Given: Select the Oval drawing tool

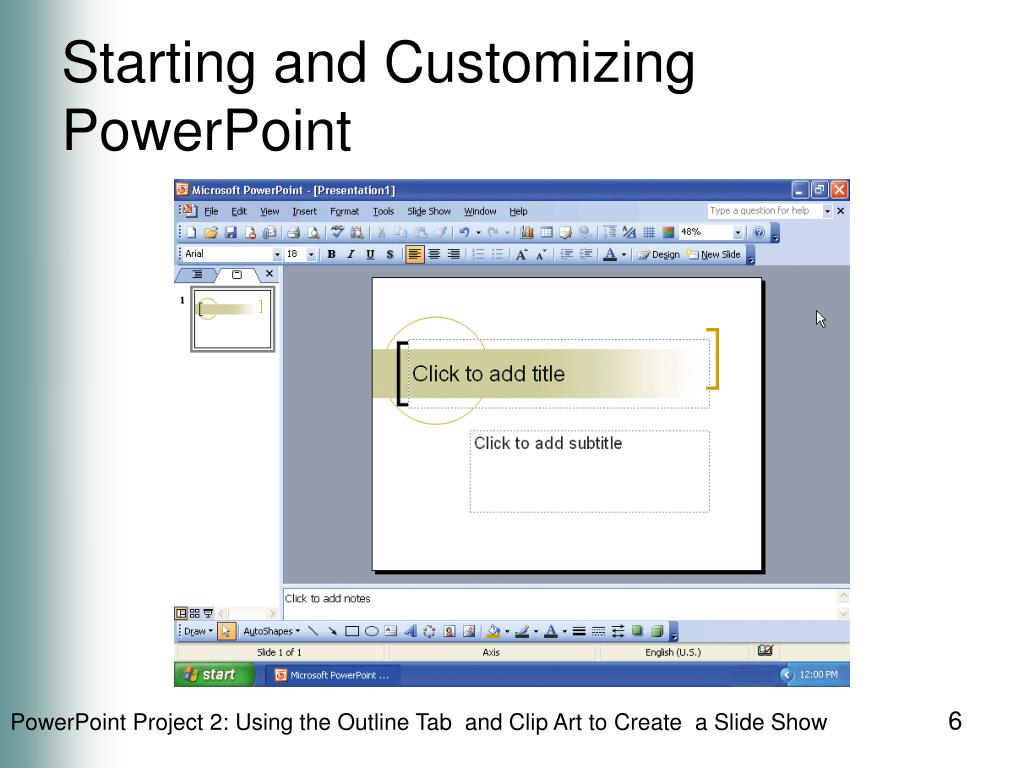Looking at the screenshot, I should [372, 631].
